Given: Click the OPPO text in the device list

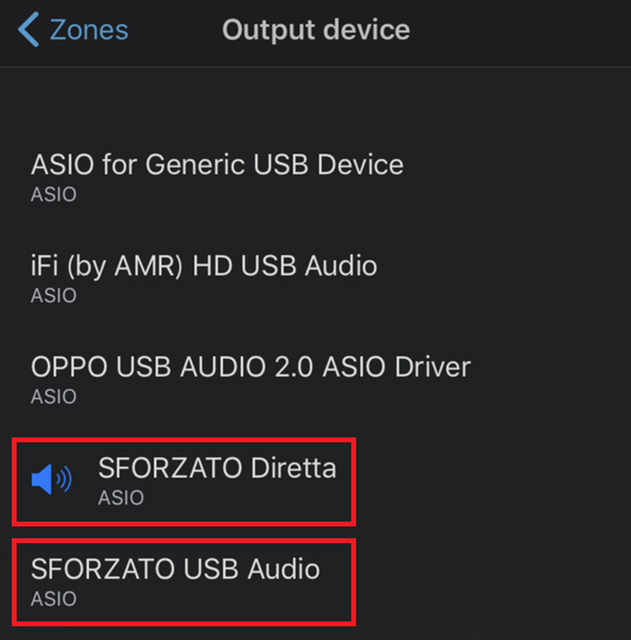Looking at the screenshot, I should pyautogui.click(x=65, y=367).
